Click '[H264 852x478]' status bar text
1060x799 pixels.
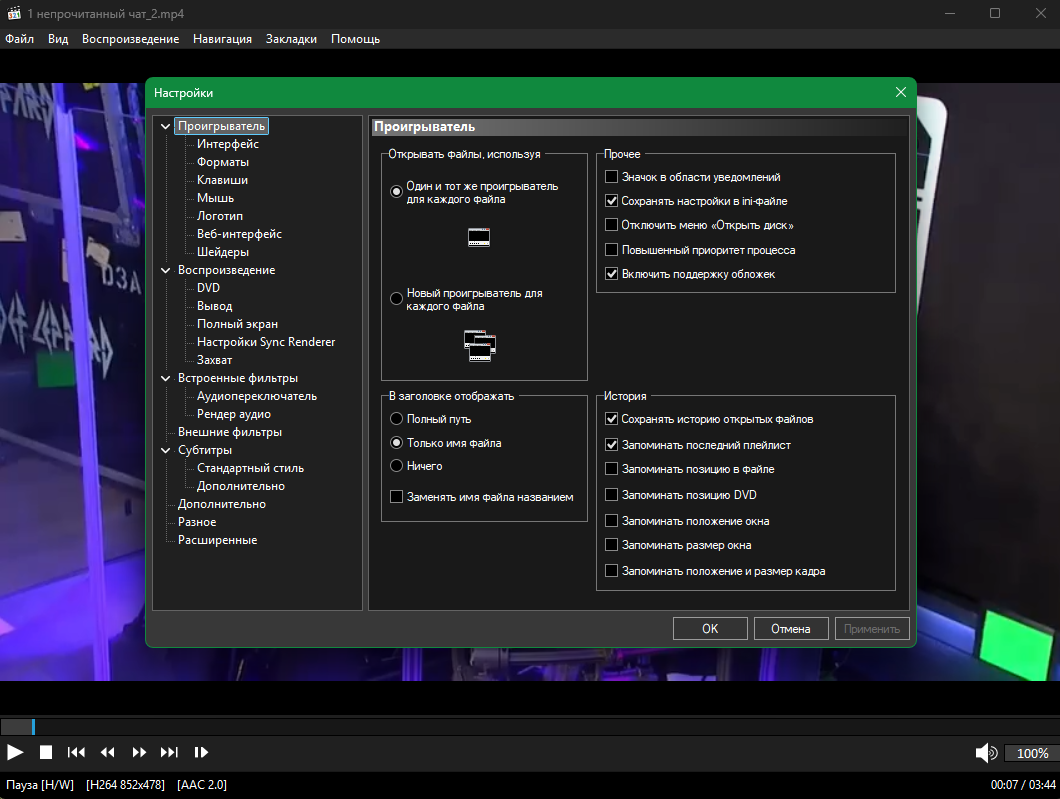(x=126, y=785)
